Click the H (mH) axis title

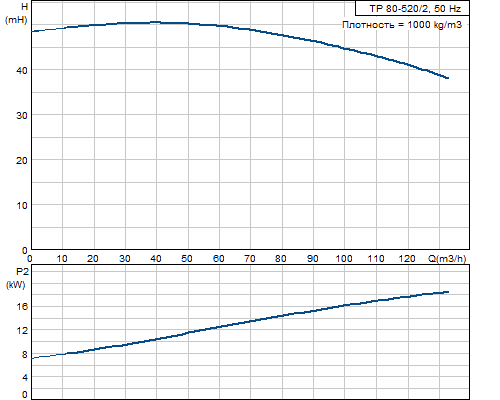16,13
